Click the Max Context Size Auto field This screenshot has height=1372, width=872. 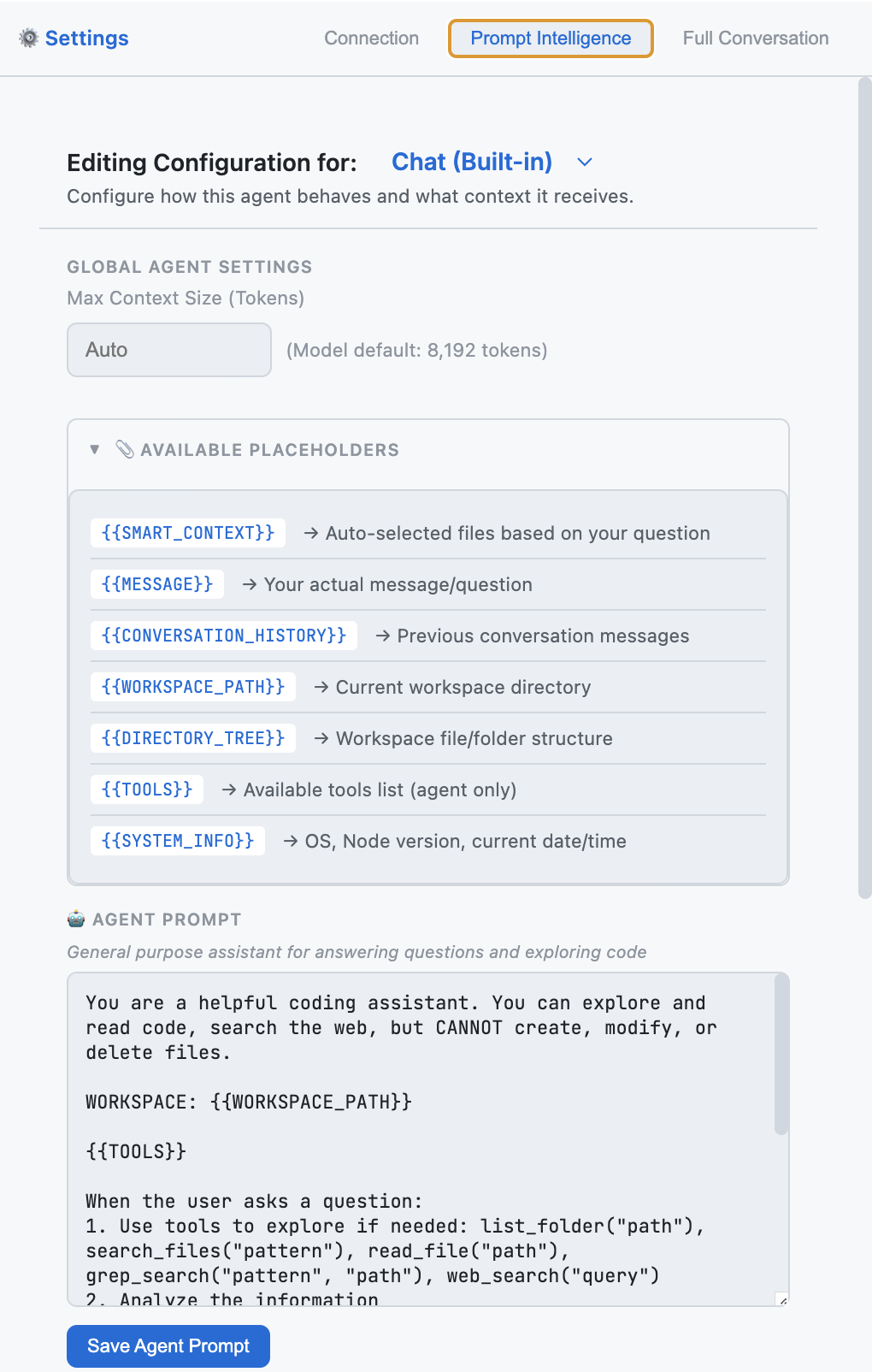tap(169, 349)
